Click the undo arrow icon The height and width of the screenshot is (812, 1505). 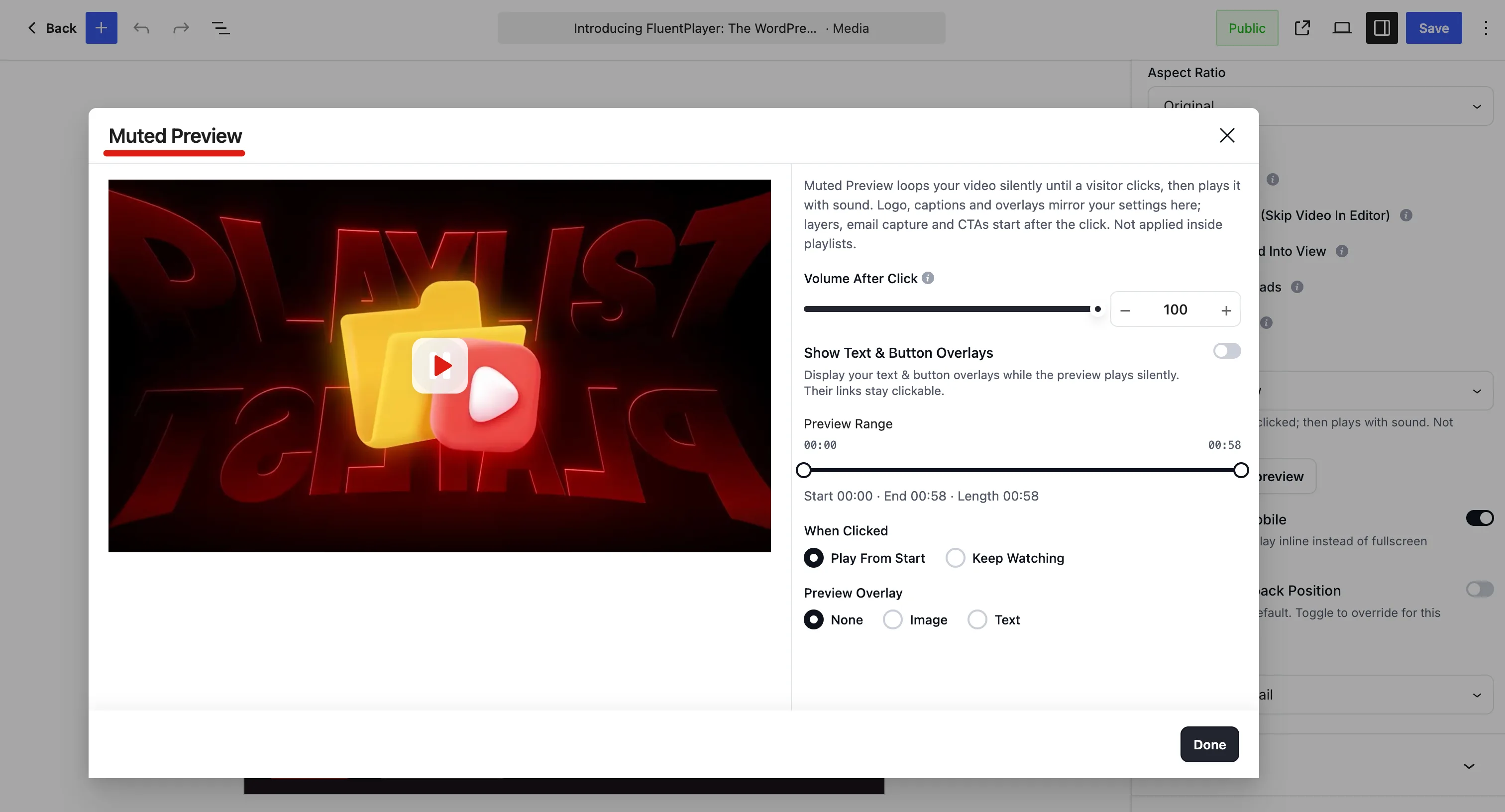141,28
